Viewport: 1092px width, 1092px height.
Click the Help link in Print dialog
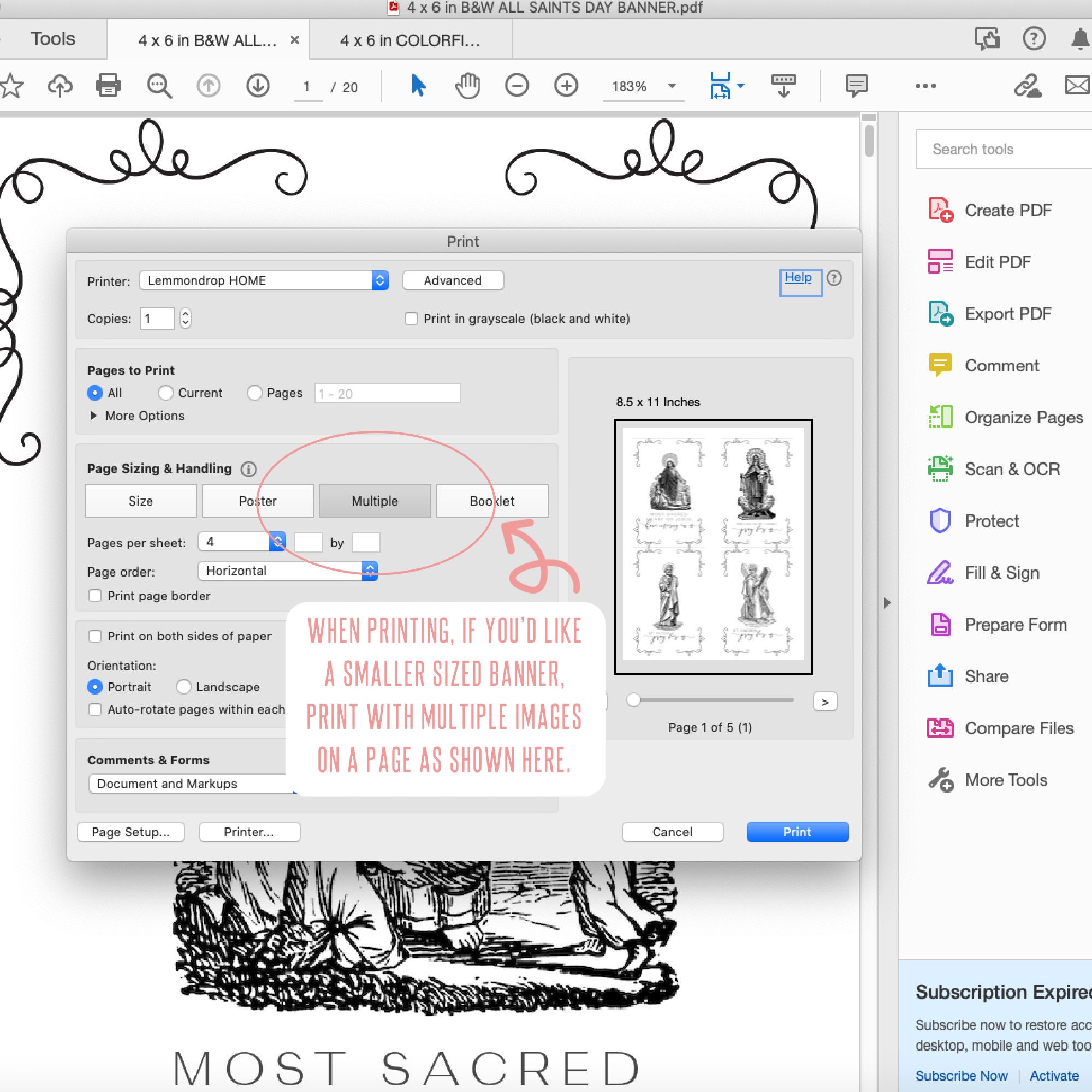pyautogui.click(x=798, y=277)
